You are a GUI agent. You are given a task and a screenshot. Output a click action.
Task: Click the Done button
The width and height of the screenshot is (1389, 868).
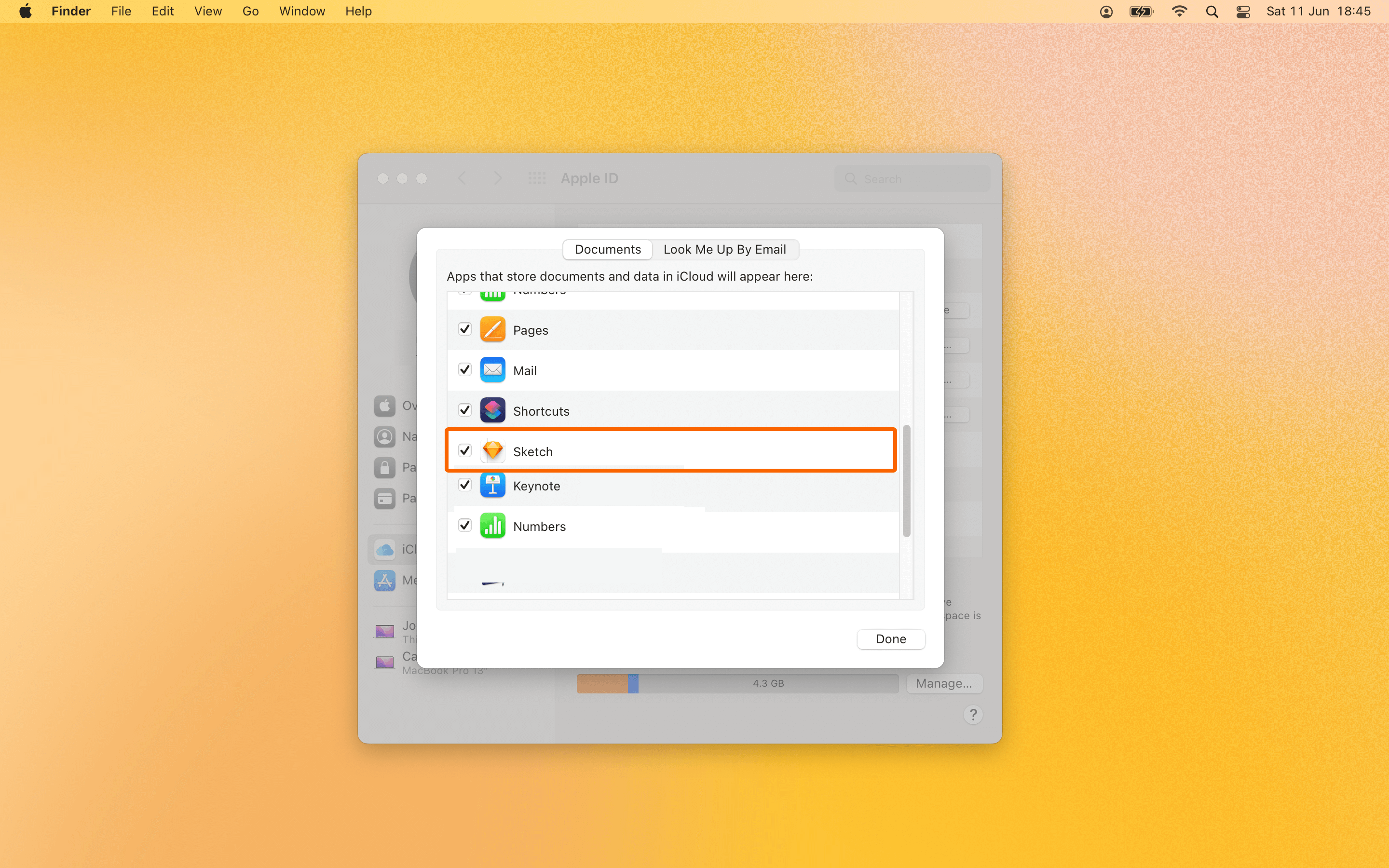click(x=890, y=638)
